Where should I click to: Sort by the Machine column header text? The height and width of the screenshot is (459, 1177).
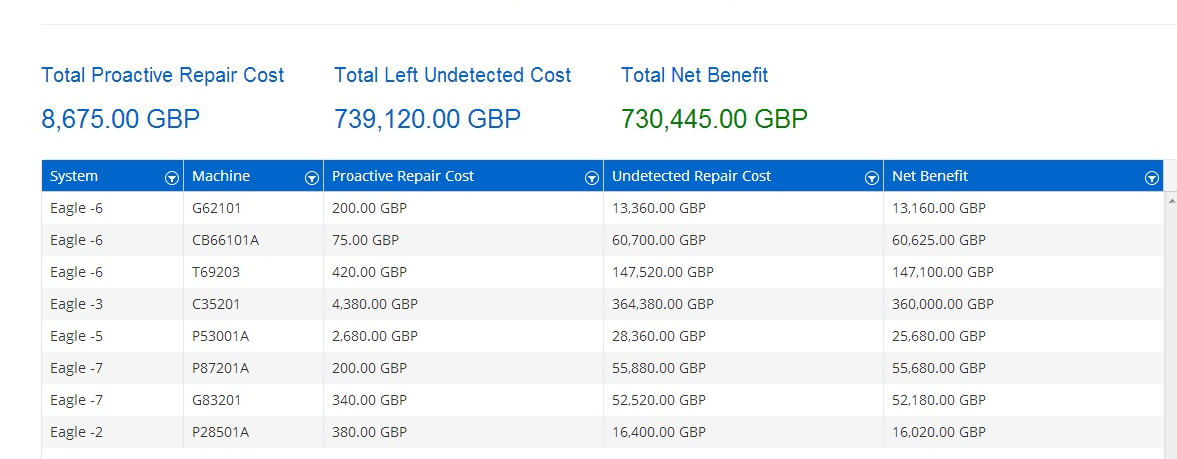[x=221, y=176]
